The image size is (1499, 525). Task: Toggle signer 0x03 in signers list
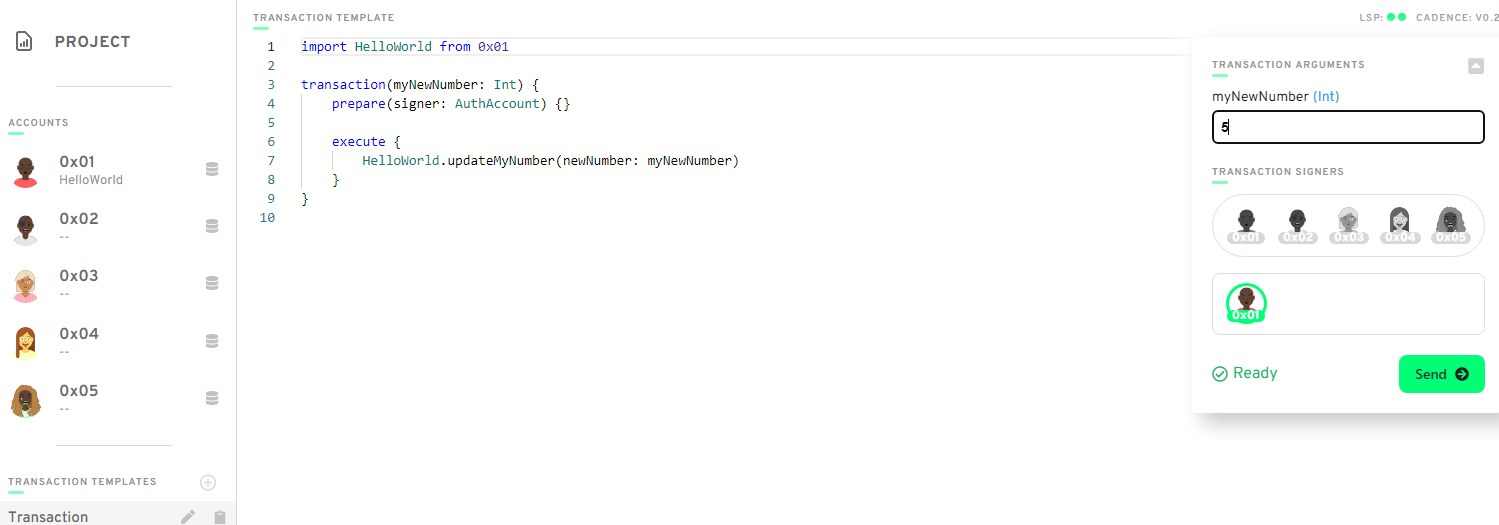(x=1349, y=226)
